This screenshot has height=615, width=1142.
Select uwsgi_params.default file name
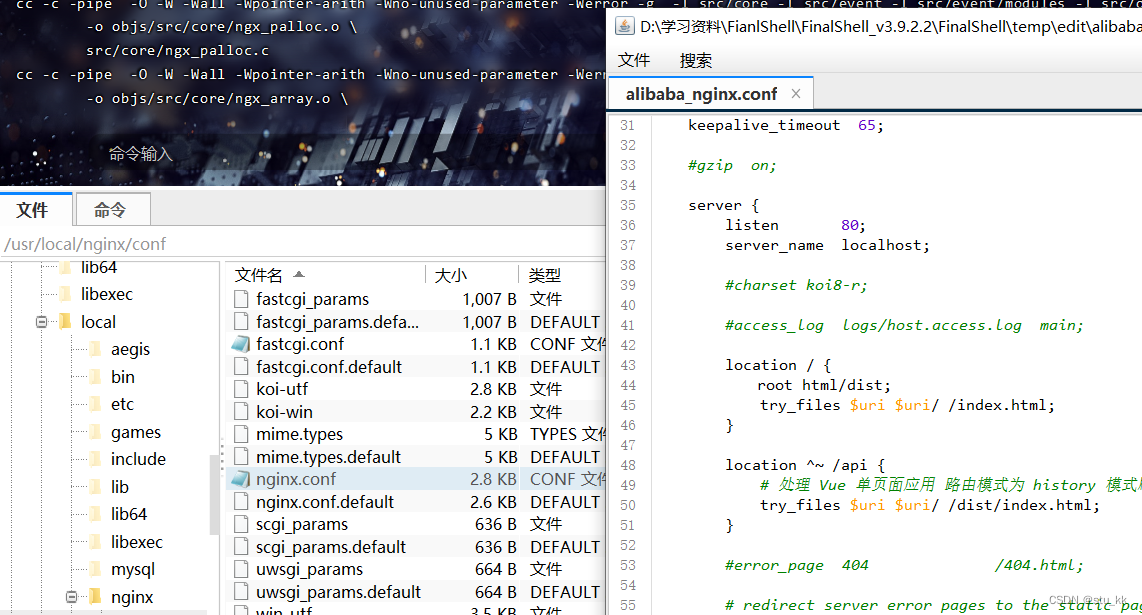338,592
